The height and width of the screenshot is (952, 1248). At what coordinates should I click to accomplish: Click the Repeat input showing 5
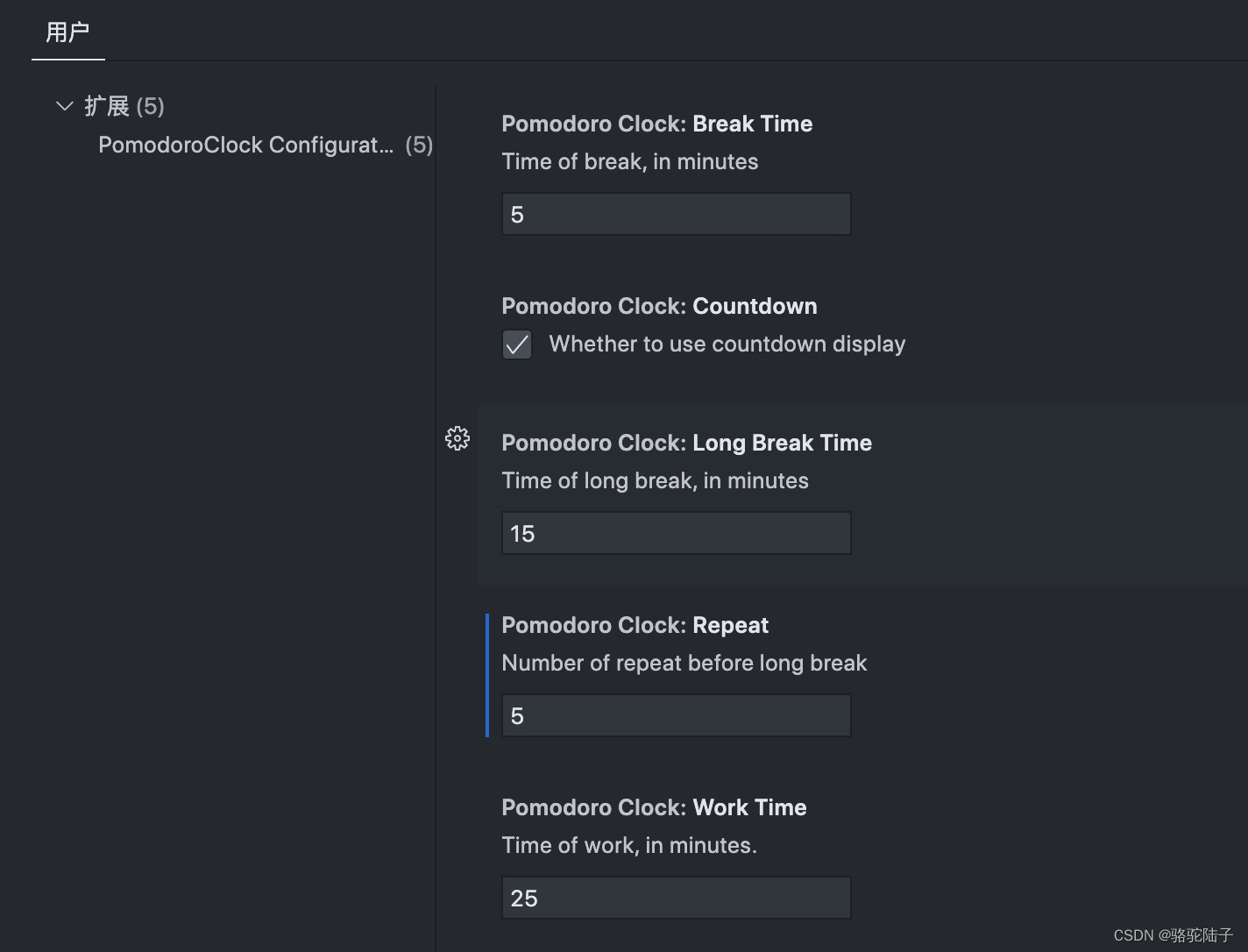[x=675, y=714]
